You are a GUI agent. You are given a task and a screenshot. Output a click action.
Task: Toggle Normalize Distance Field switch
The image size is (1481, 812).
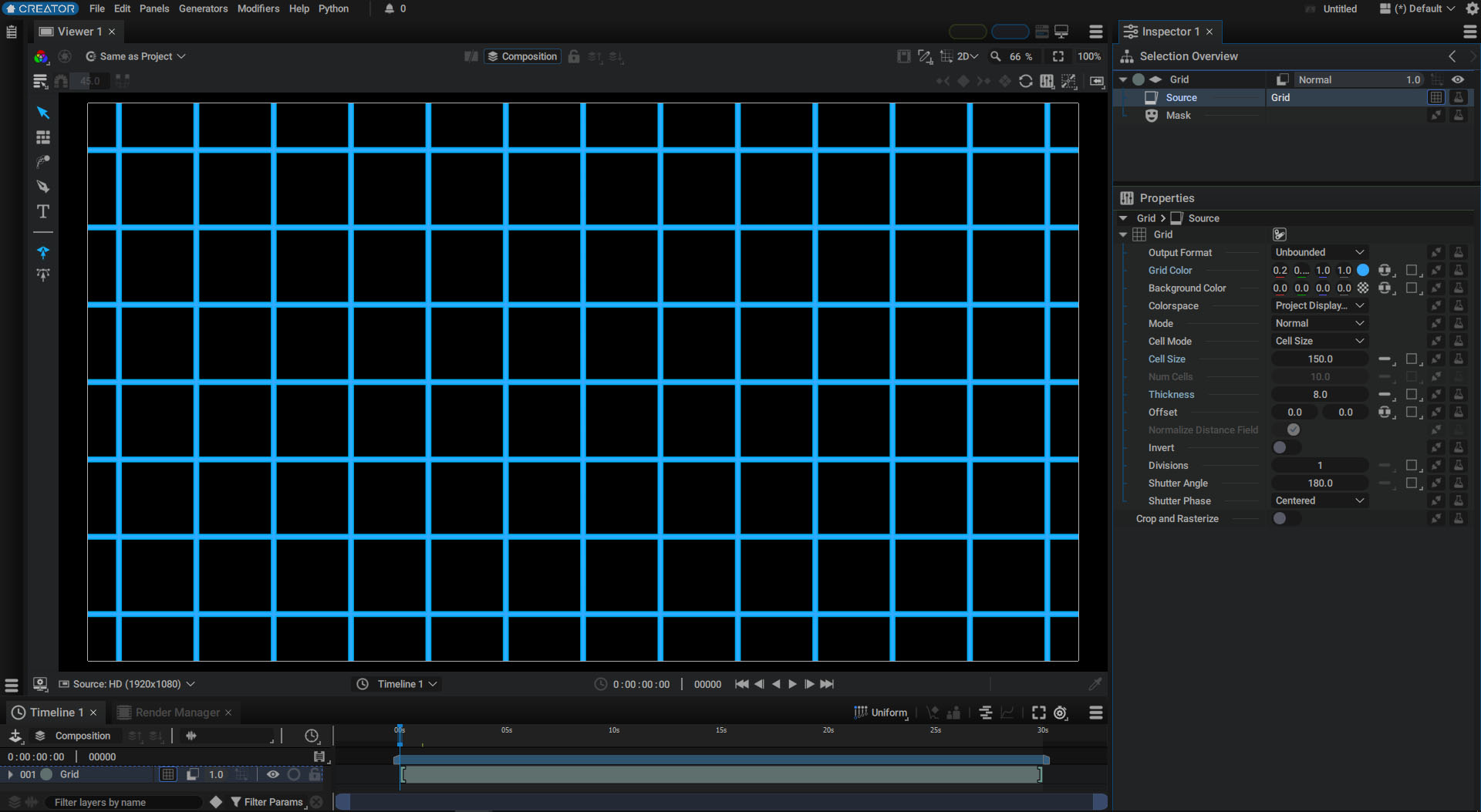1286,430
